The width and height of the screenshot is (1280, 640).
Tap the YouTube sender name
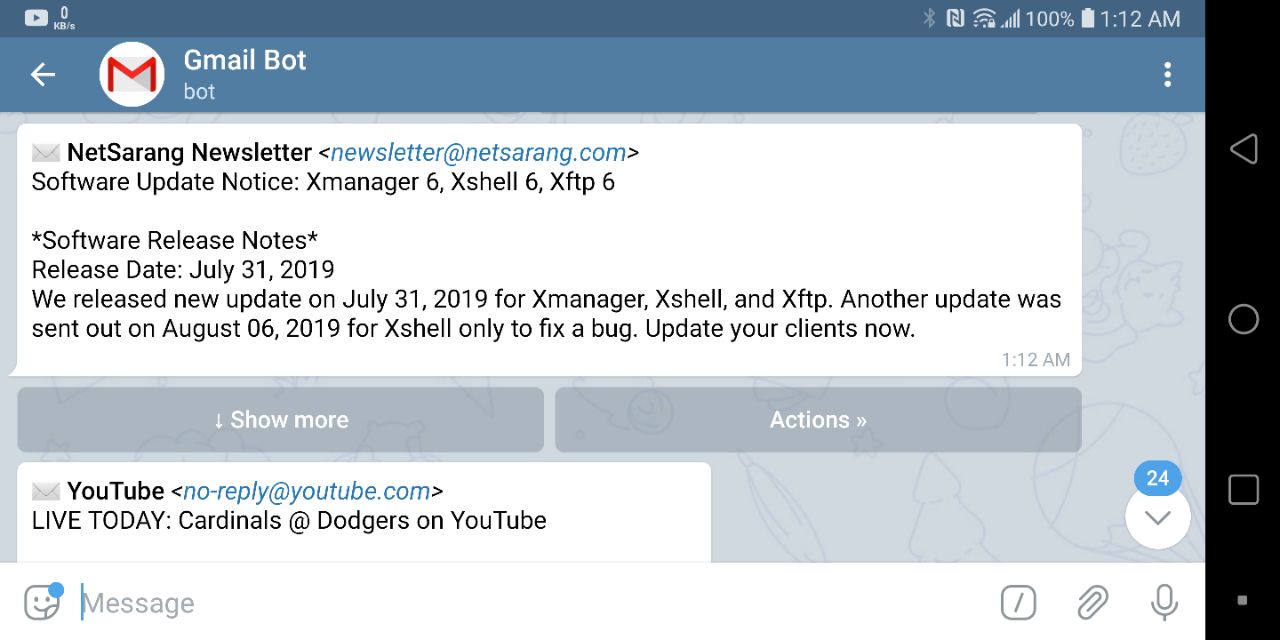pyautogui.click(x=116, y=491)
